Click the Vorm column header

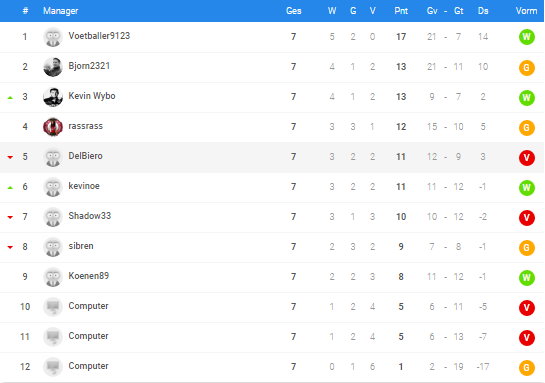tap(526, 11)
